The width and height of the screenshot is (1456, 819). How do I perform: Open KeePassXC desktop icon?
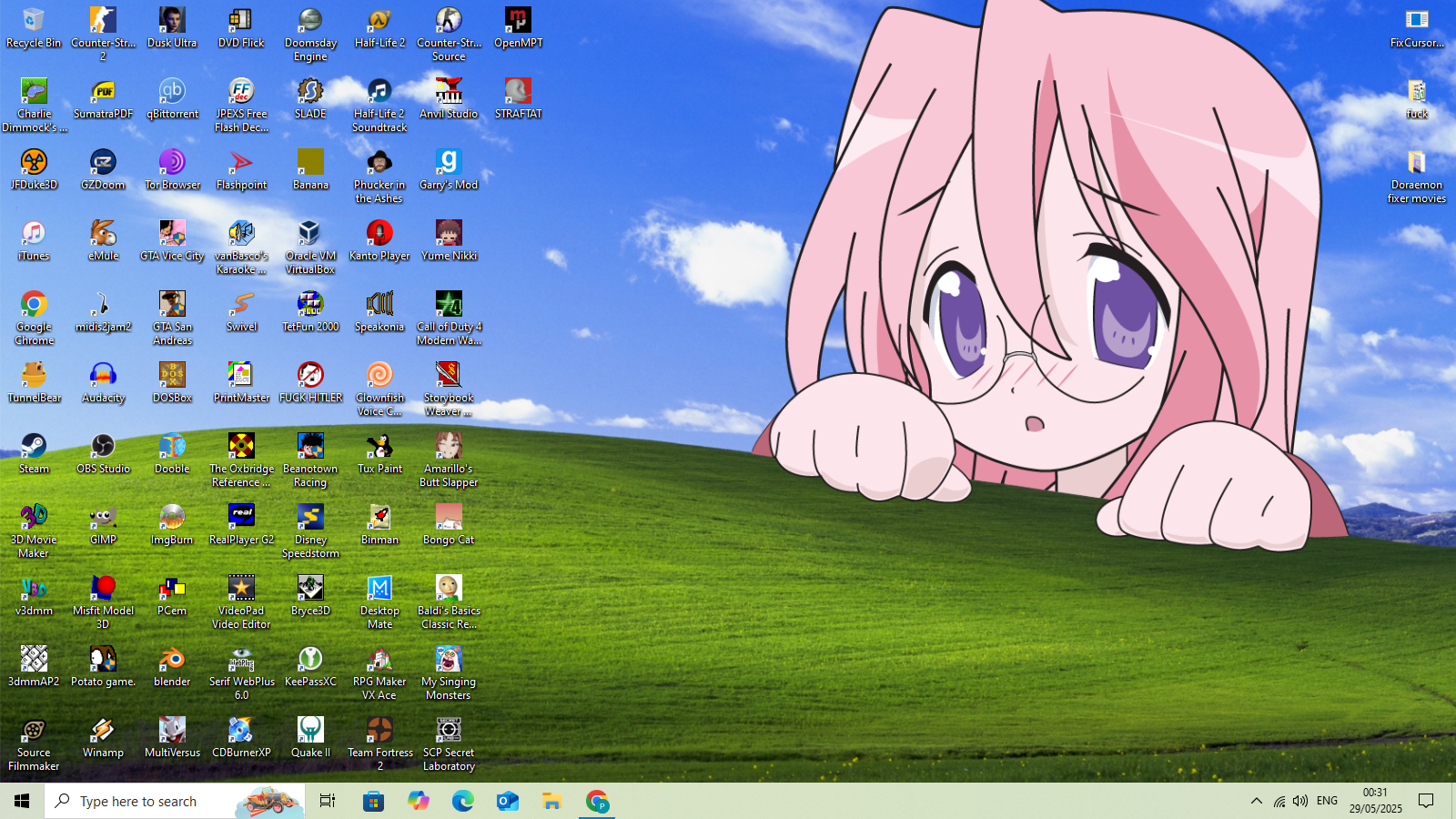point(310,667)
